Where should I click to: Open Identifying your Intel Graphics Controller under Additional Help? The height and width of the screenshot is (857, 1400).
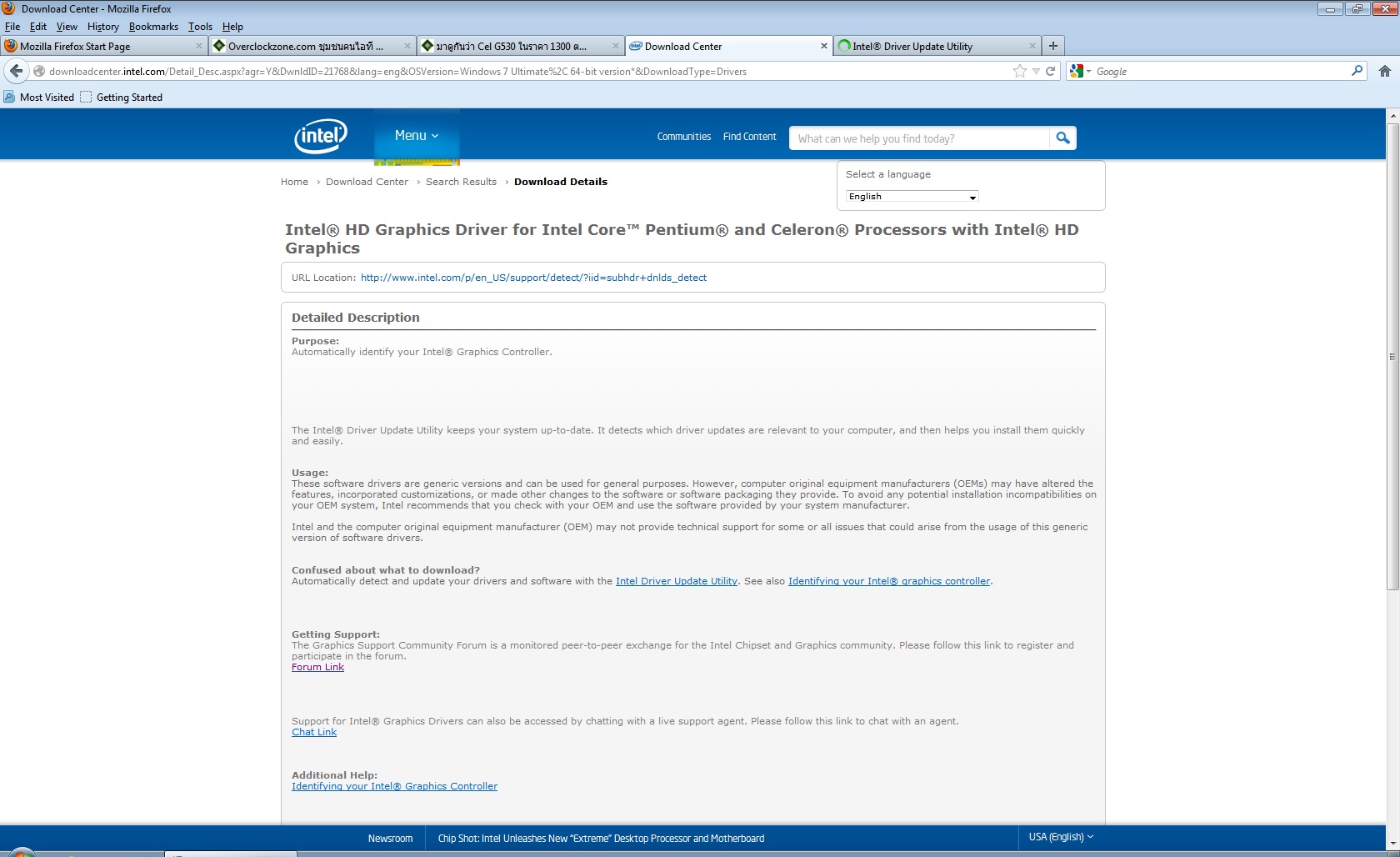pyautogui.click(x=394, y=786)
